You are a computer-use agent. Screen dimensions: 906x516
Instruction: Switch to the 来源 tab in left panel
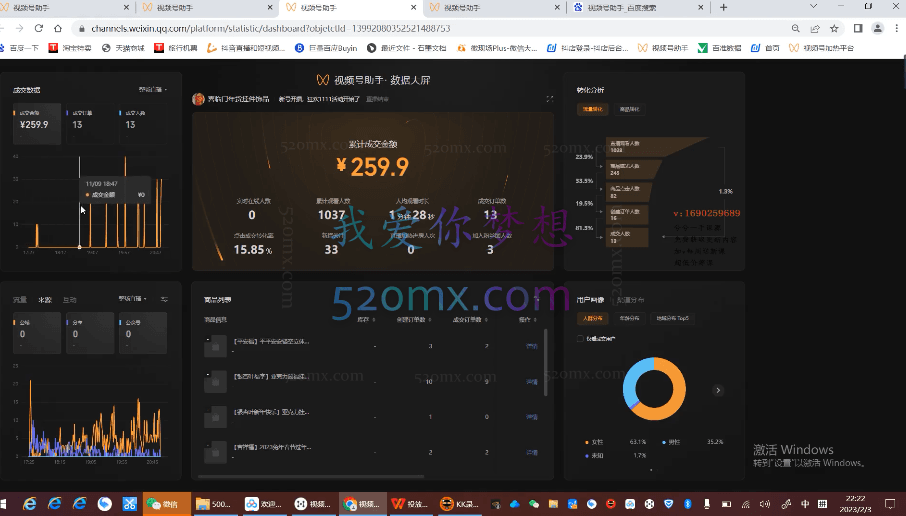tap(45, 300)
